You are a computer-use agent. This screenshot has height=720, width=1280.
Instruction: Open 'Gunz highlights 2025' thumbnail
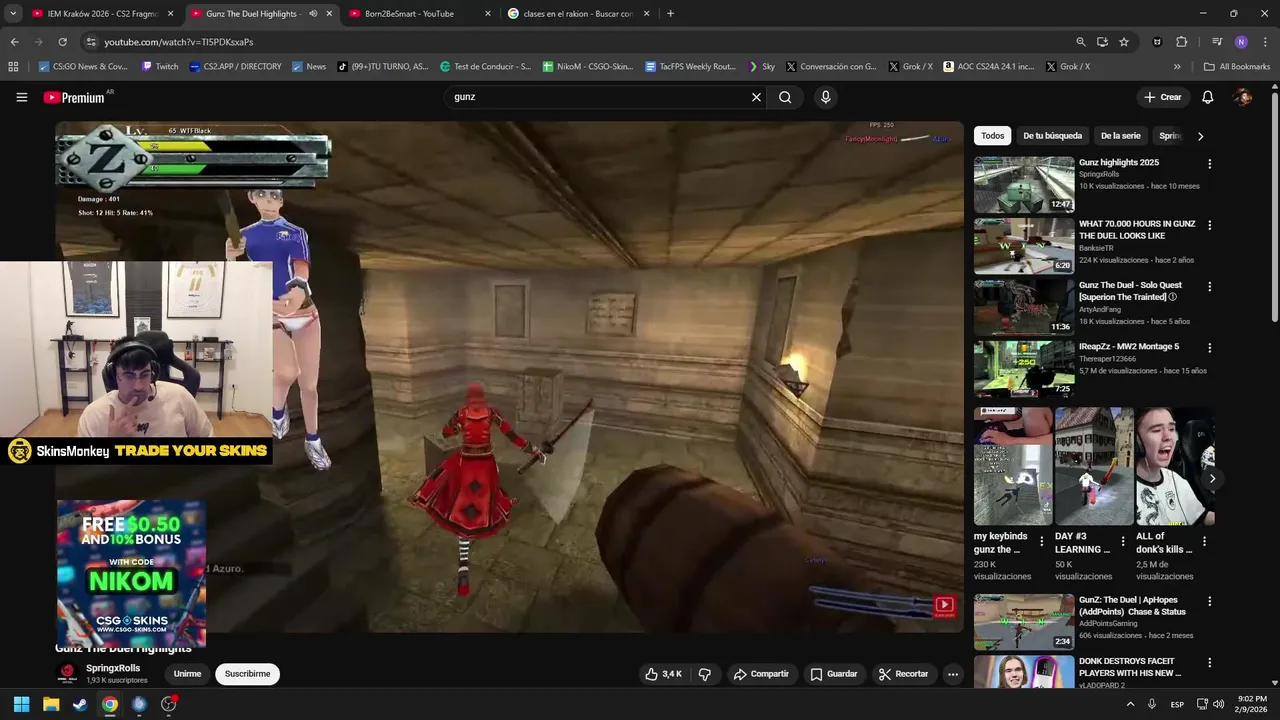[1024, 184]
